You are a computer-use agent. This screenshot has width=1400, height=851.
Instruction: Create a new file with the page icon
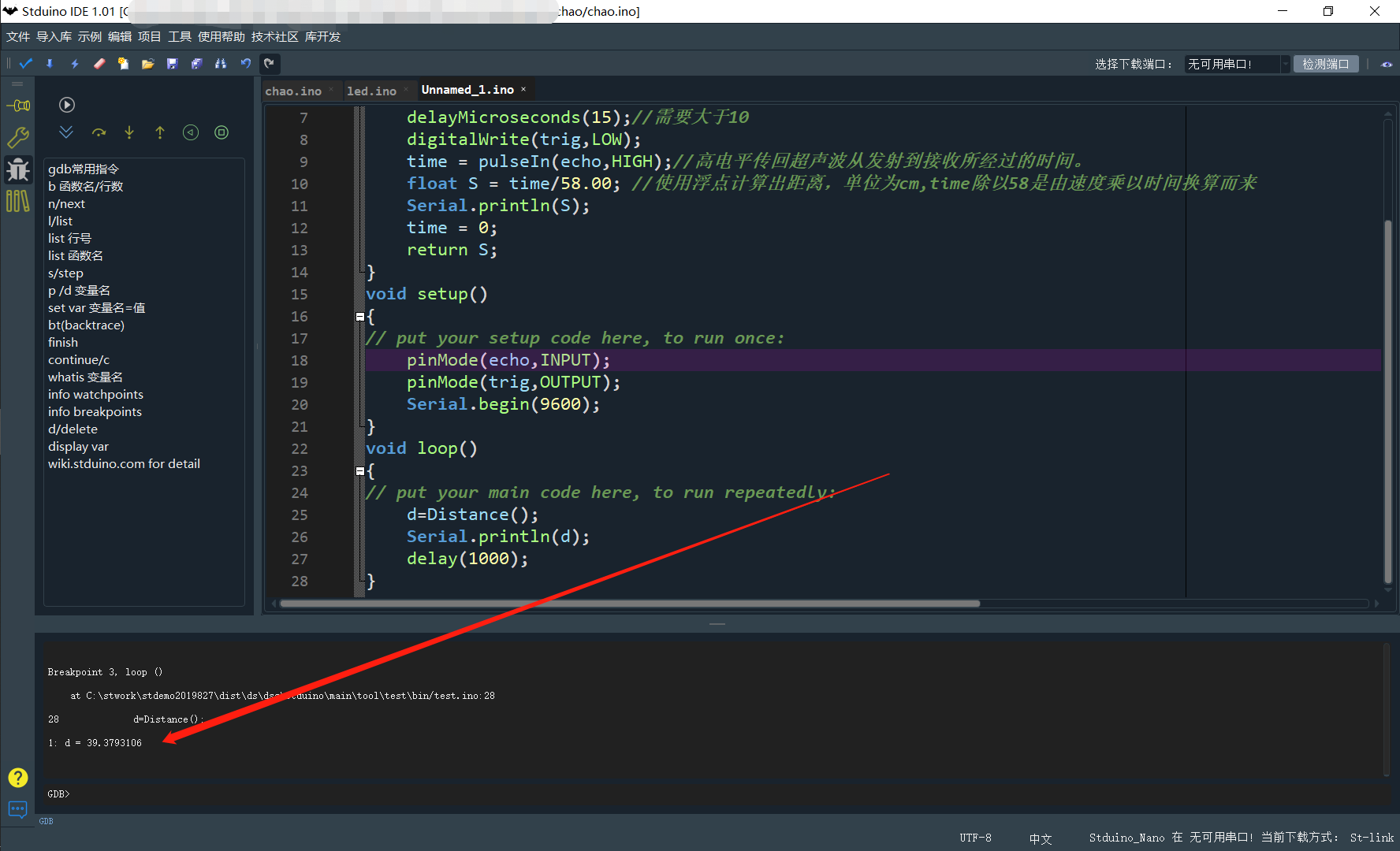point(123,64)
